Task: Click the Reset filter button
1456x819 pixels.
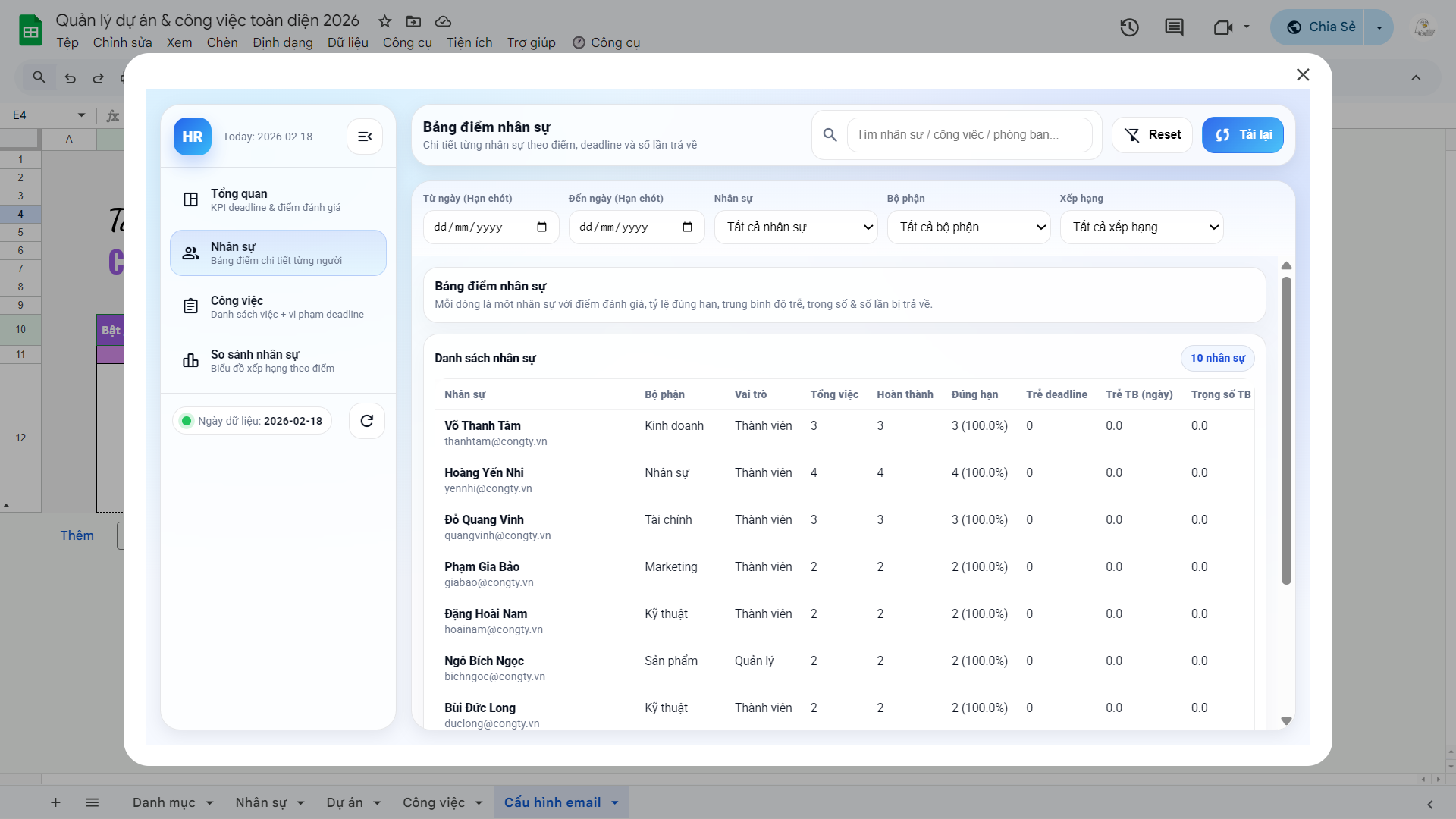Action: click(1152, 135)
